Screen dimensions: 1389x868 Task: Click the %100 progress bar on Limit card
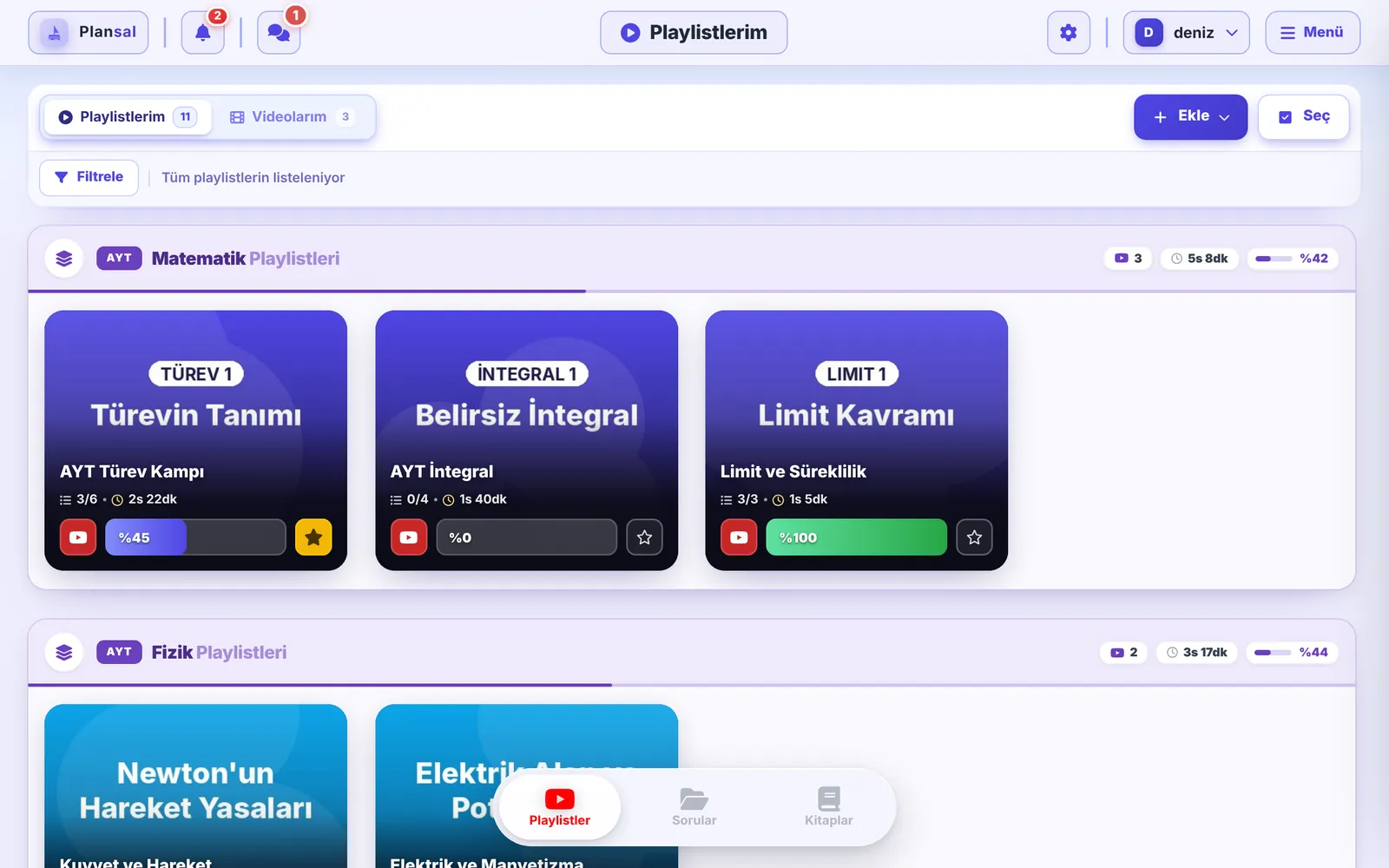click(856, 537)
